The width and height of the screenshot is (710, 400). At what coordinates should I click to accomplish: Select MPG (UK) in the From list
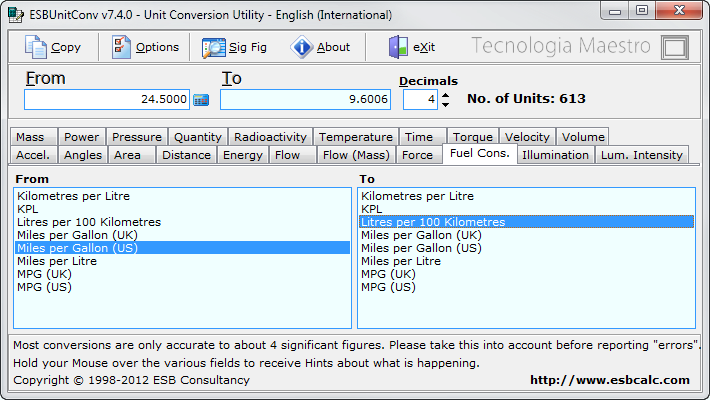click(x=182, y=274)
